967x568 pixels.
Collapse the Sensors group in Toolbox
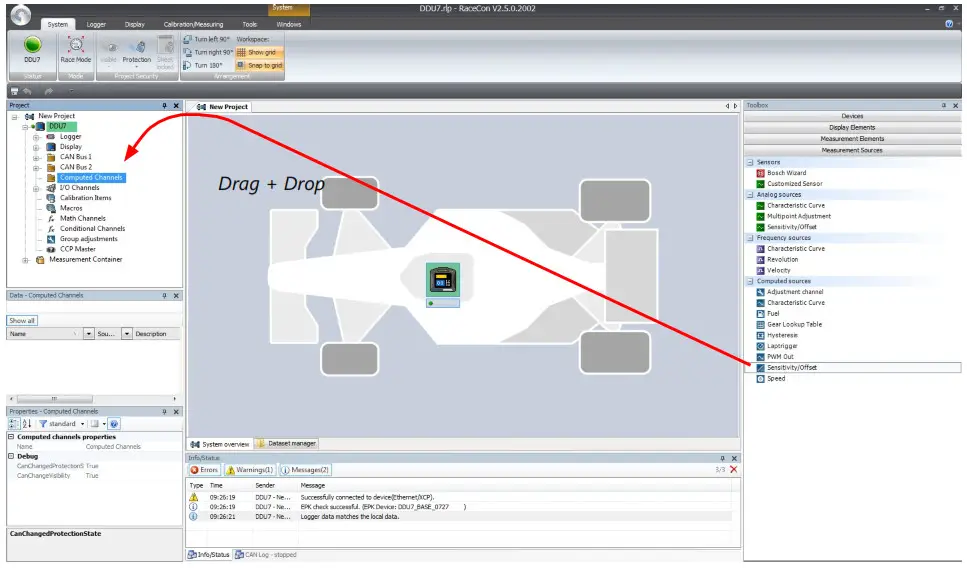point(750,163)
